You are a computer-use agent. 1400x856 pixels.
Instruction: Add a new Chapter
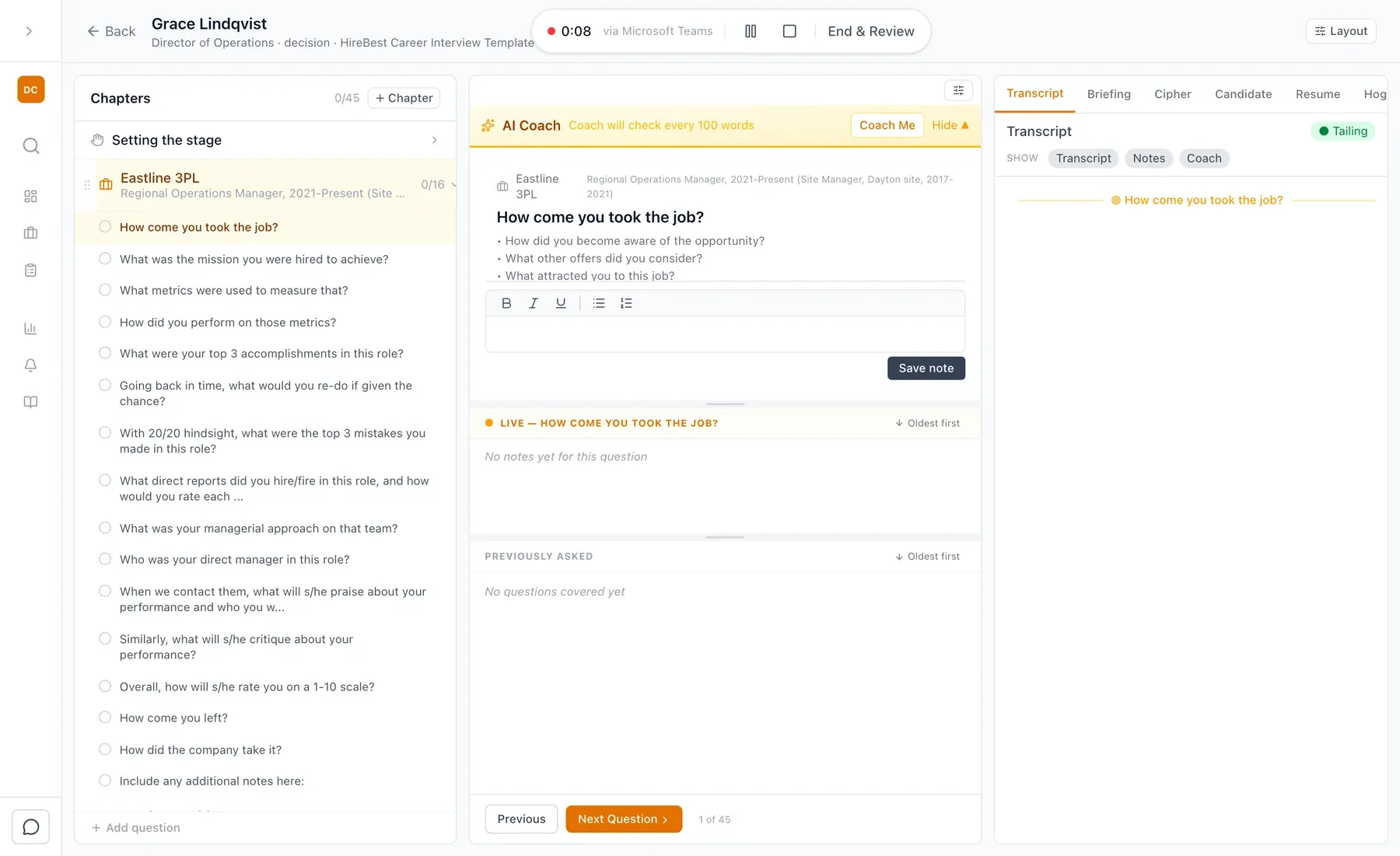tap(404, 98)
